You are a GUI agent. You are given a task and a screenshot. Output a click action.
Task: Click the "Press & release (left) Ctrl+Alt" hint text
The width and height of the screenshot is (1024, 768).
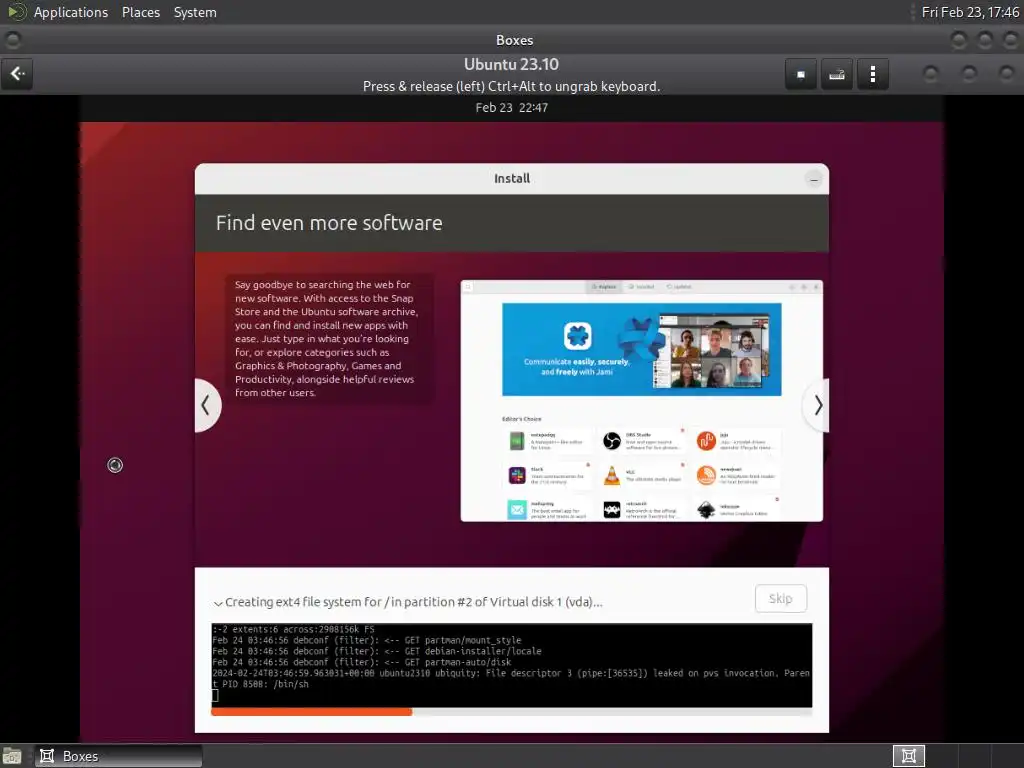coord(511,86)
